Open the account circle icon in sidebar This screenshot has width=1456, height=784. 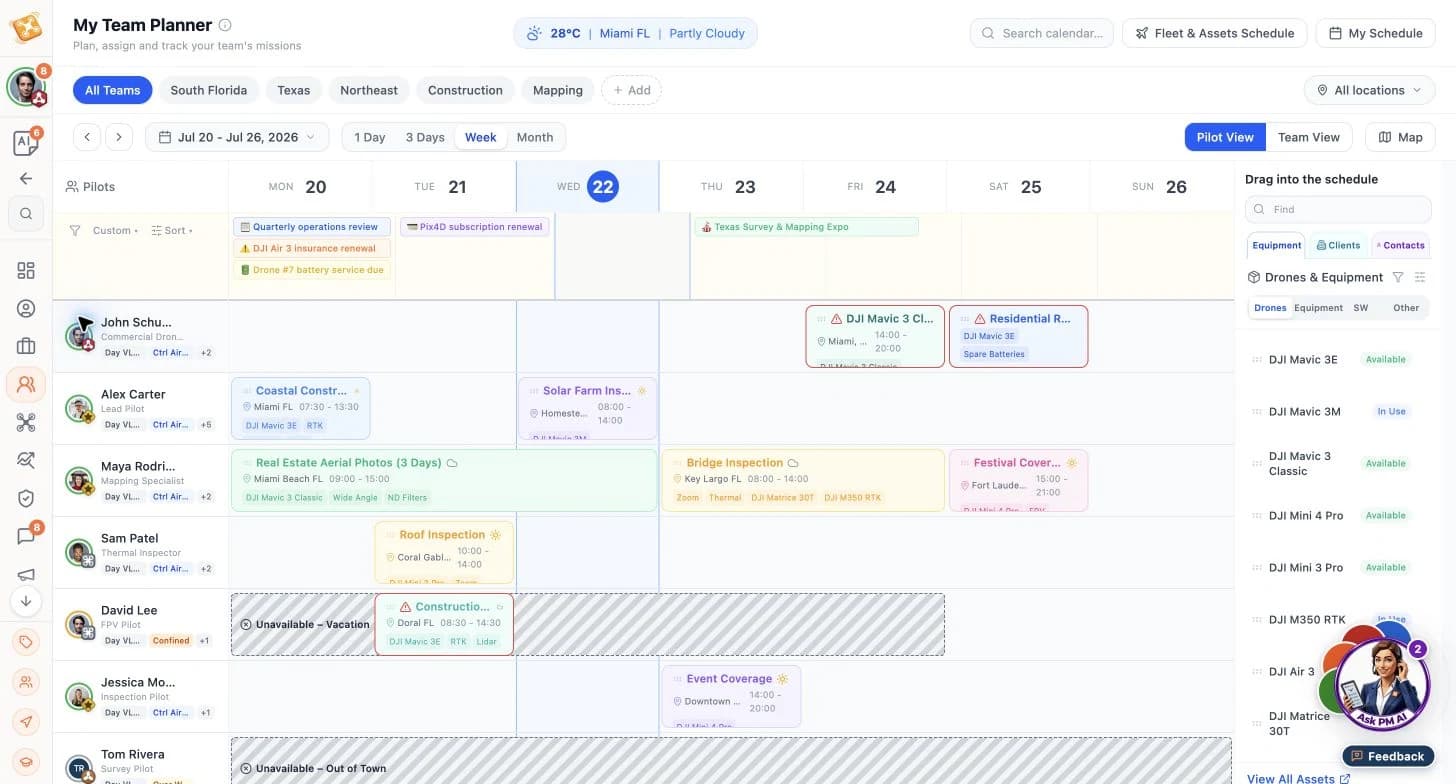tap(26, 308)
